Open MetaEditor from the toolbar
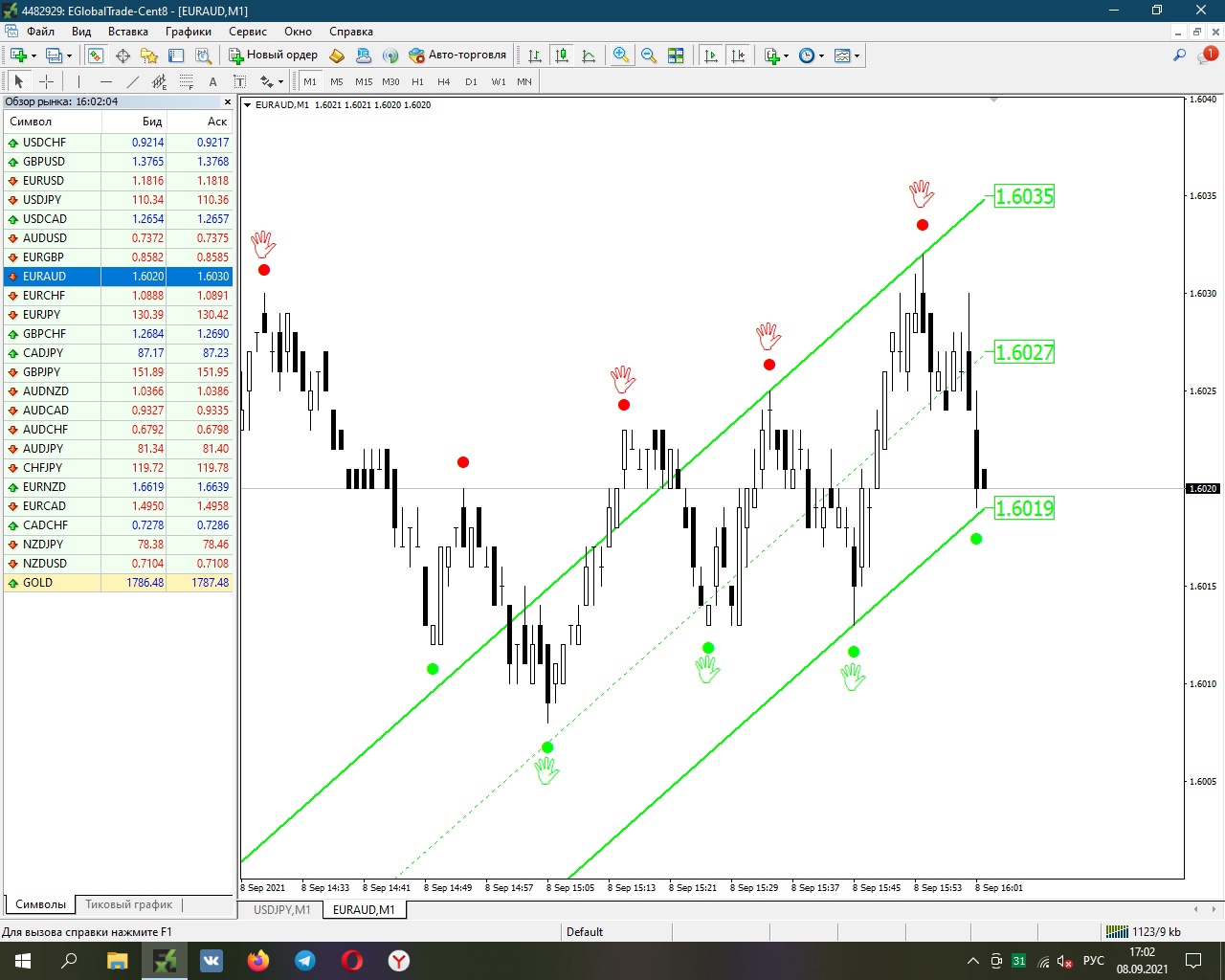The image size is (1225, 980). [337, 56]
